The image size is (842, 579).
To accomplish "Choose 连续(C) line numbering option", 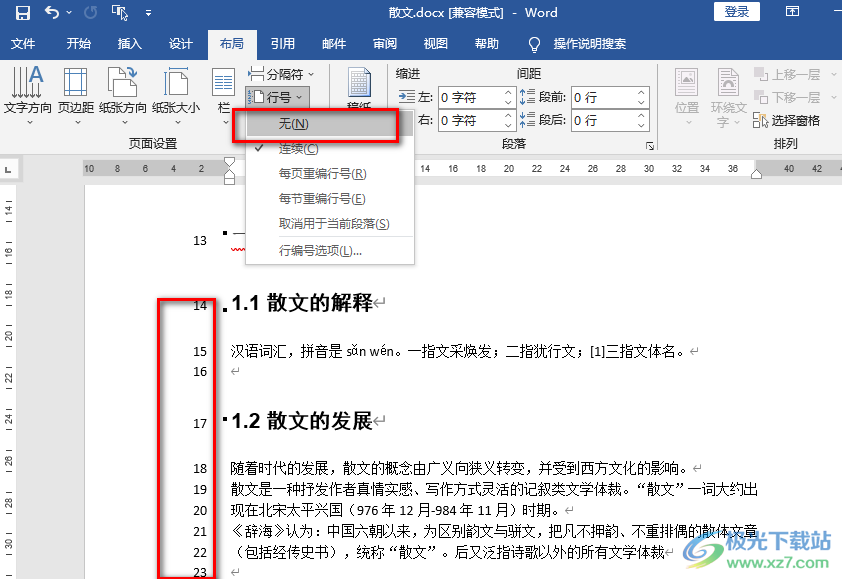I will [329, 149].
